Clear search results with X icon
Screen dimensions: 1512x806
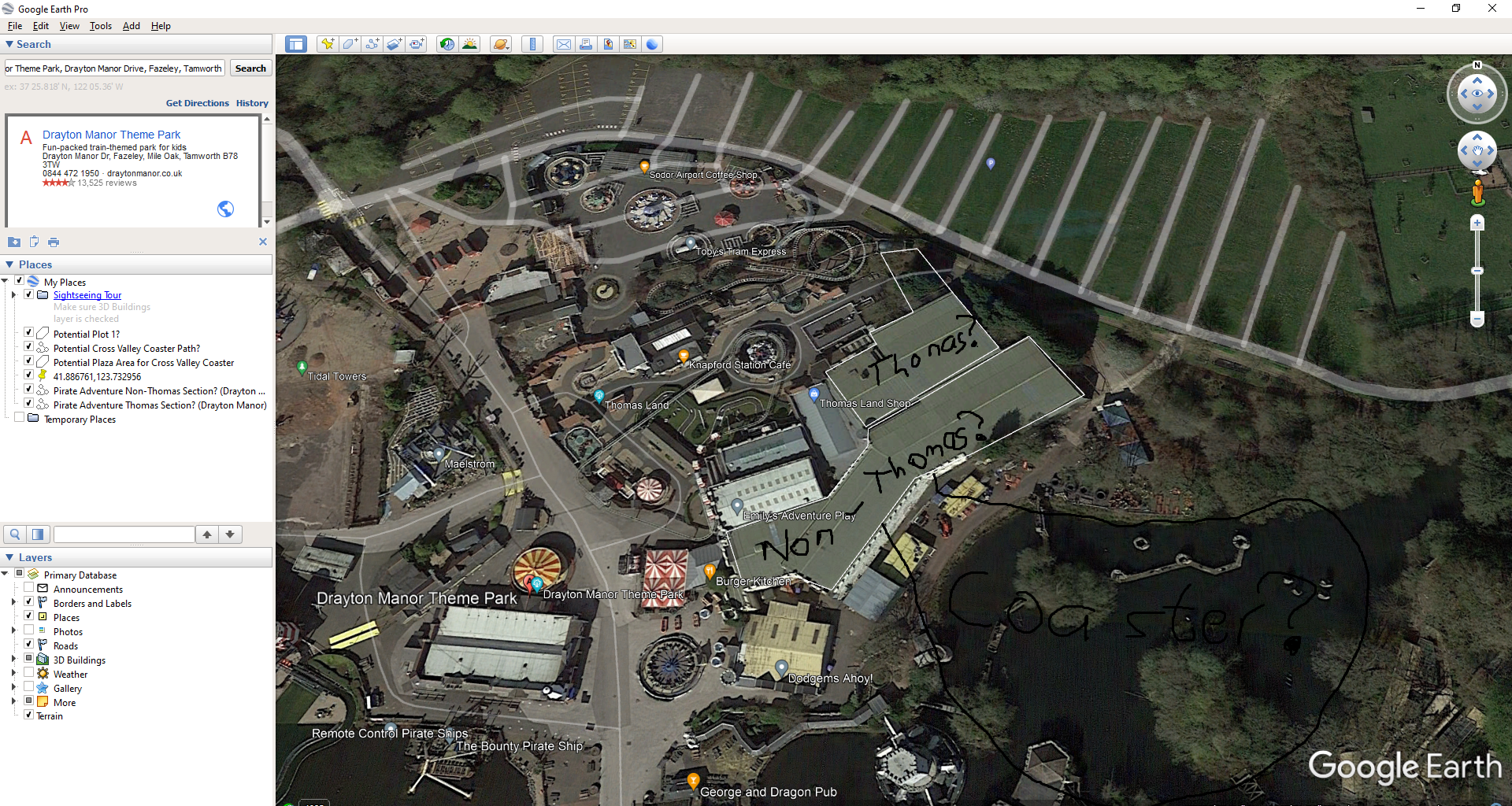coord(263,242)
